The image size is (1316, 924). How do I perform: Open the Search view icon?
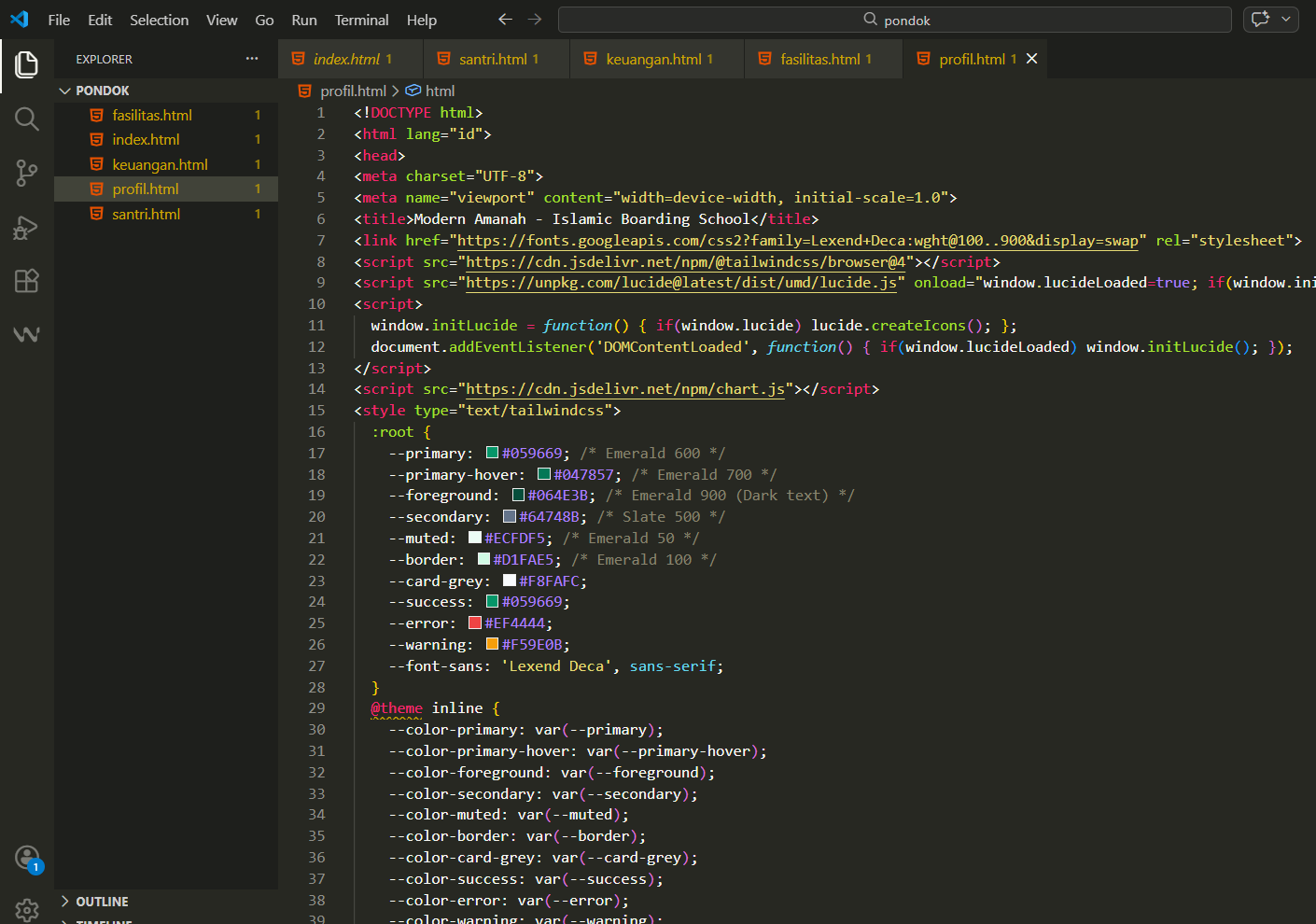click(x=27, y=119)
